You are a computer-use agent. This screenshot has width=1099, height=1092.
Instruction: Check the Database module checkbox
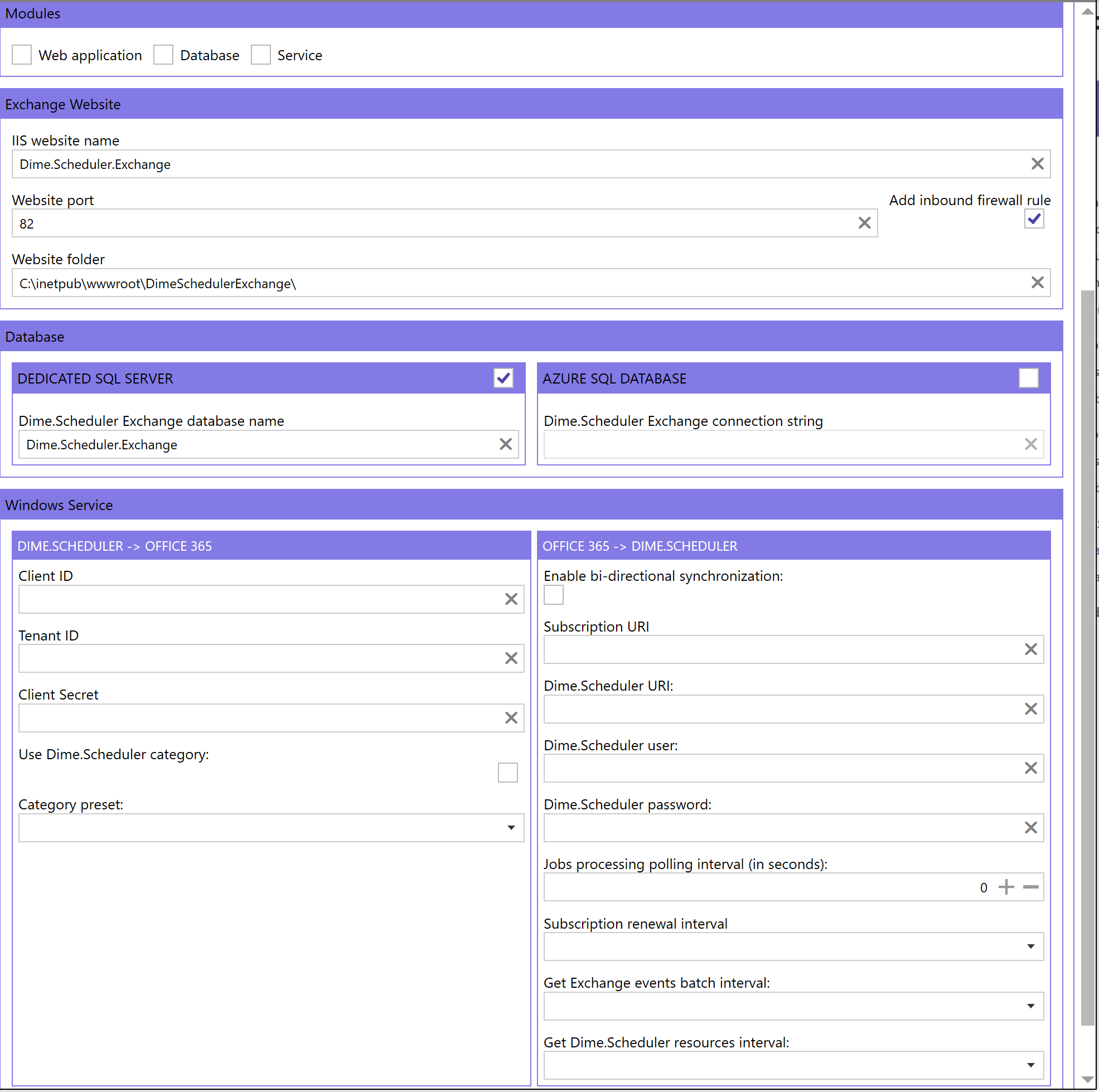click(x=163, y=55)
